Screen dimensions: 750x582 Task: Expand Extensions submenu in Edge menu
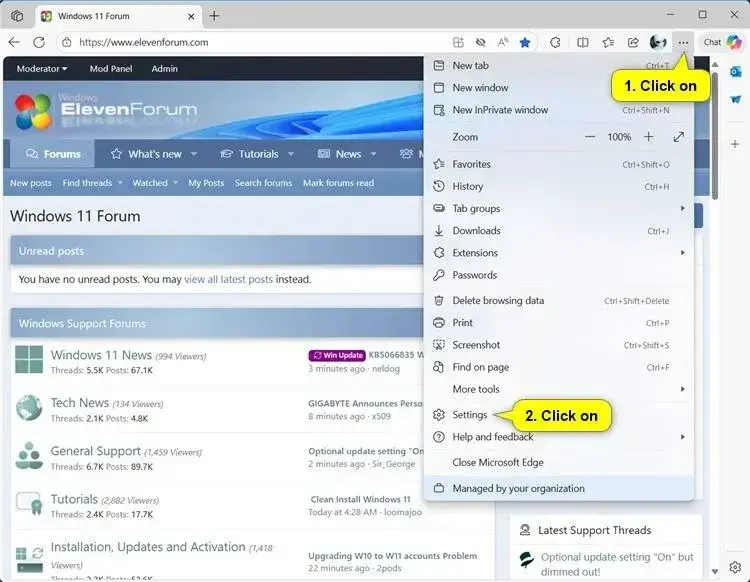tap(559, 253)
